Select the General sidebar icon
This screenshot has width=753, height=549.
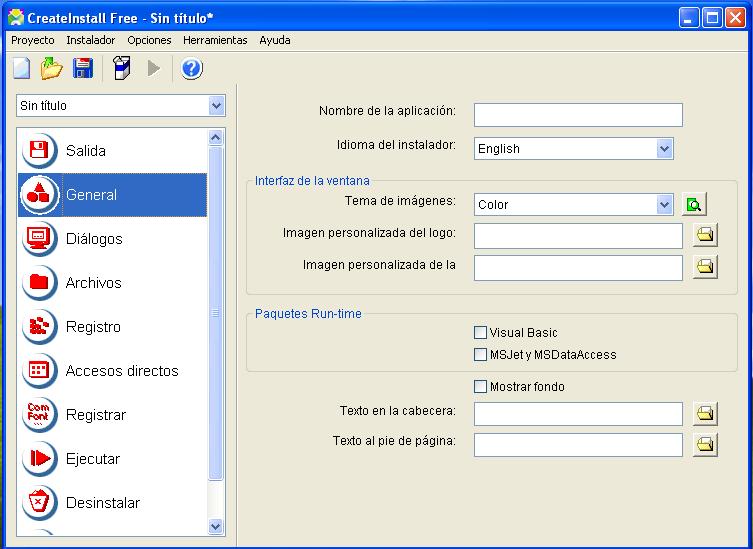pos(39,195)
